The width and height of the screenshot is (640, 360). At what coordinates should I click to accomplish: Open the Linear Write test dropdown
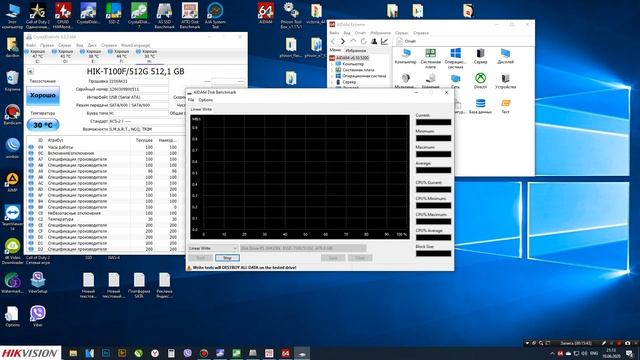click(212, 248)
